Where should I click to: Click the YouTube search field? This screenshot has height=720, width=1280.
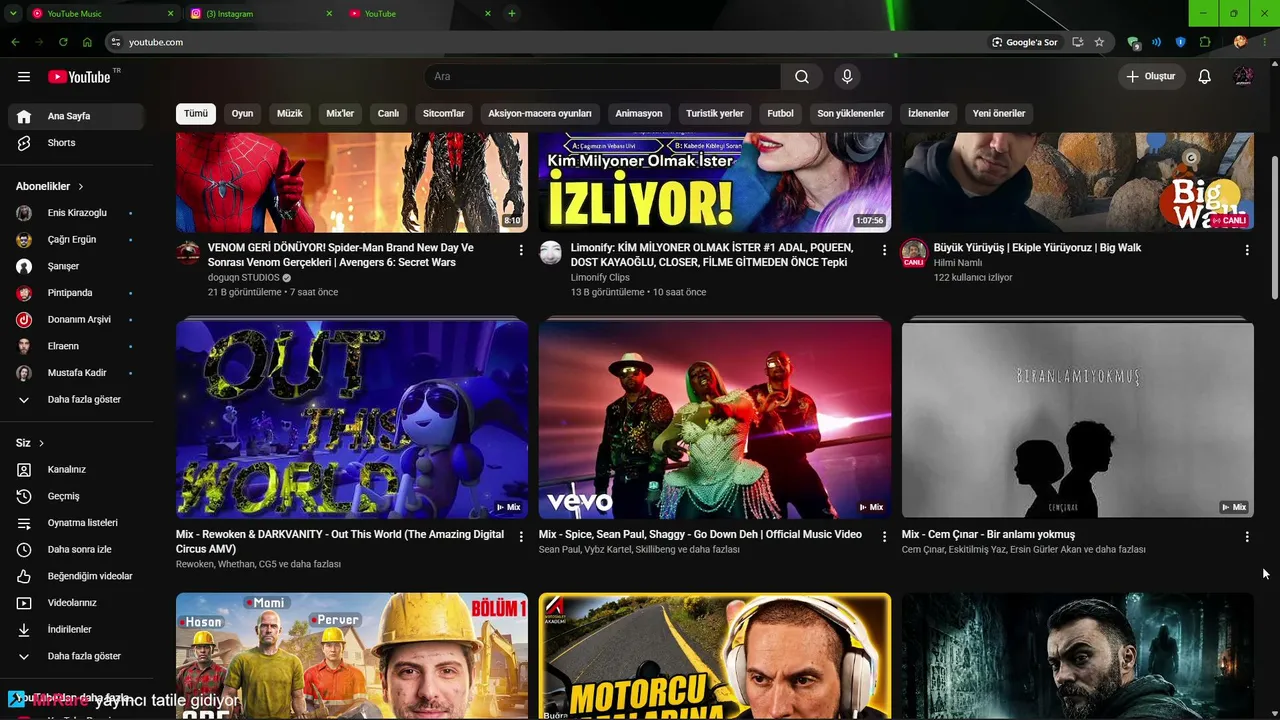(603, 77)
